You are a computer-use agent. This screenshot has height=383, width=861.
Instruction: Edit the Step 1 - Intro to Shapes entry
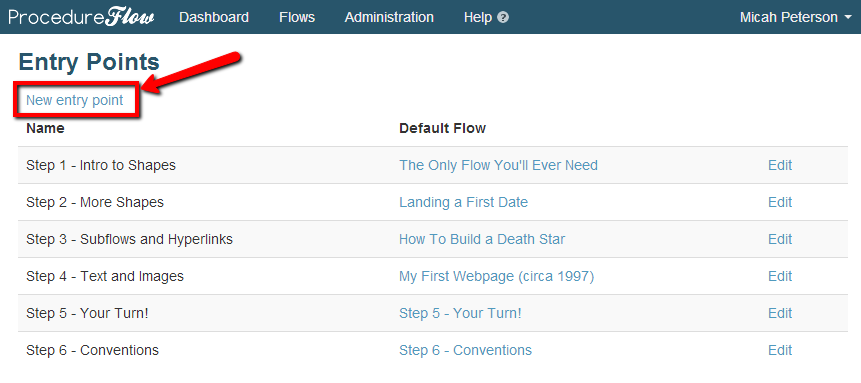point(780,165)
